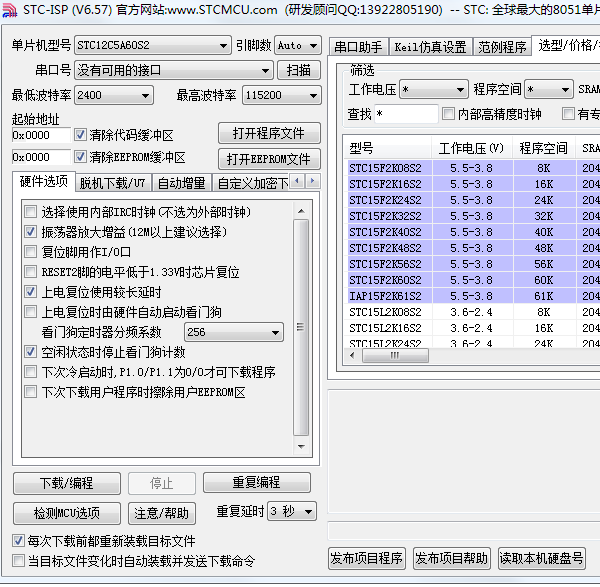The height and width of the screenshot is (587, 600).
Task: Toggle 清除代码缓冲区 checkbox
Action: pos(80,135)
